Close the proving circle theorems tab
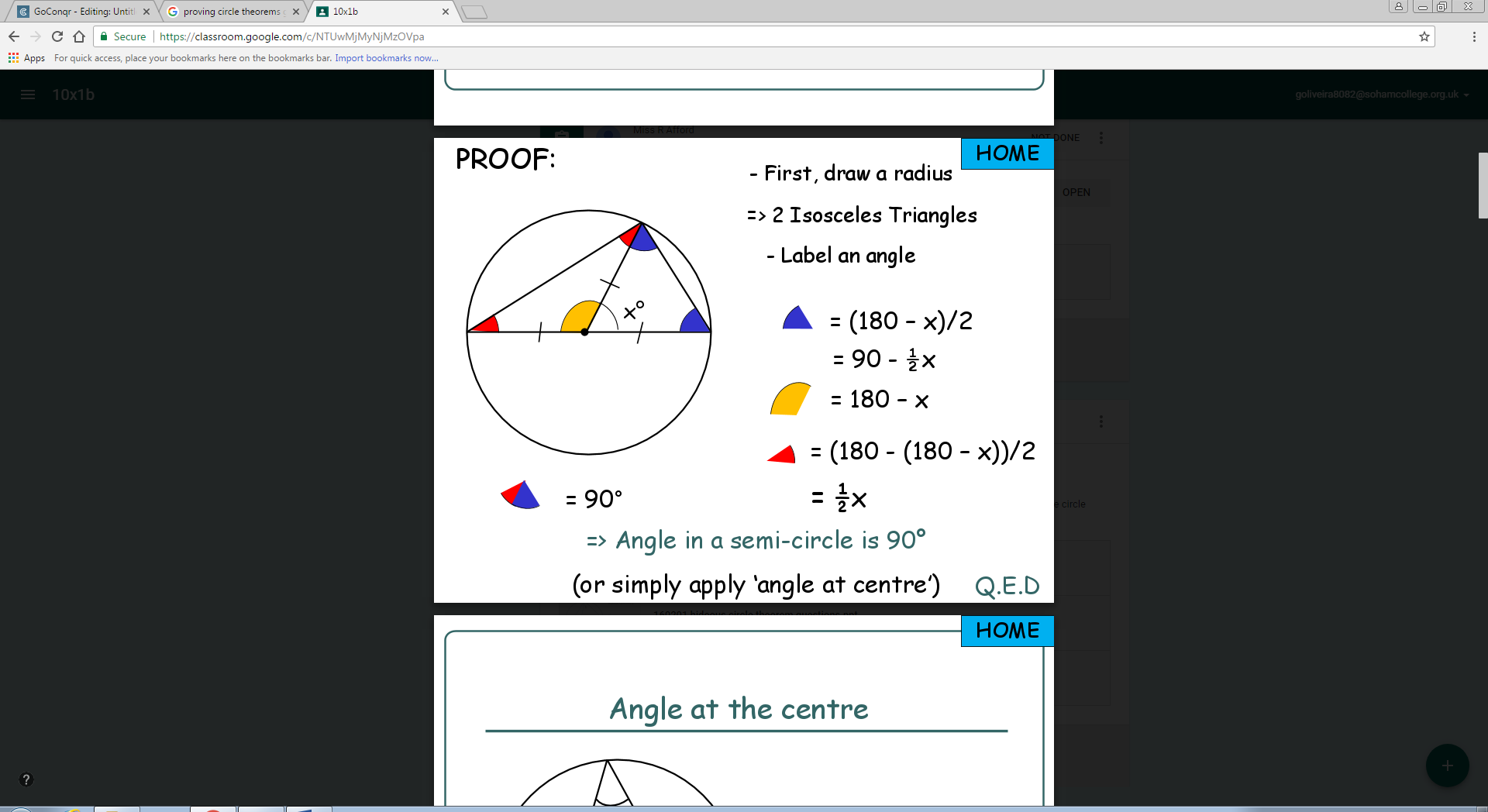This screenshot has width=1488, height=812. pos(296,12)
